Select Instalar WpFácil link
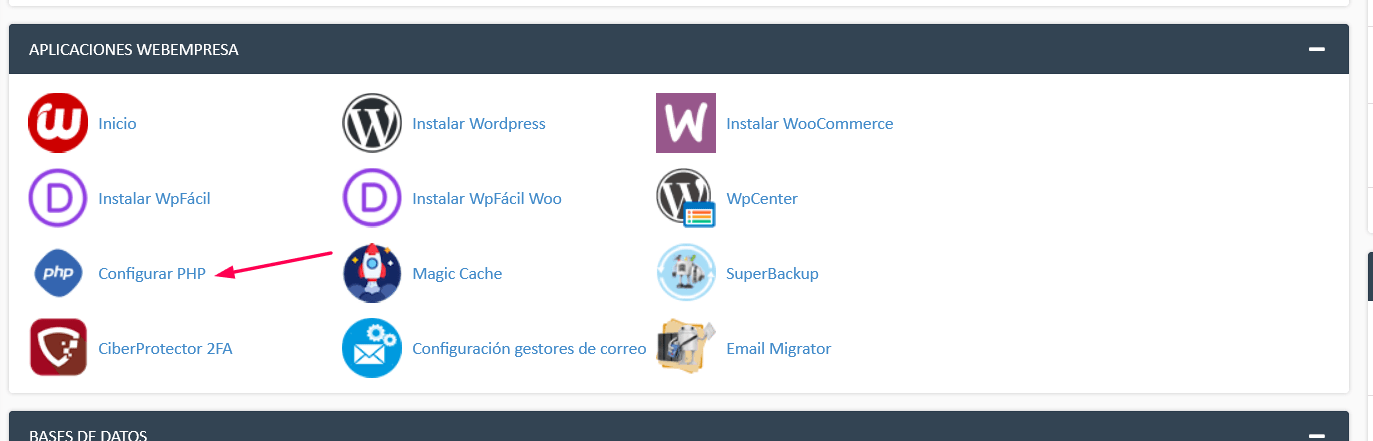 (x=154, y=199)
